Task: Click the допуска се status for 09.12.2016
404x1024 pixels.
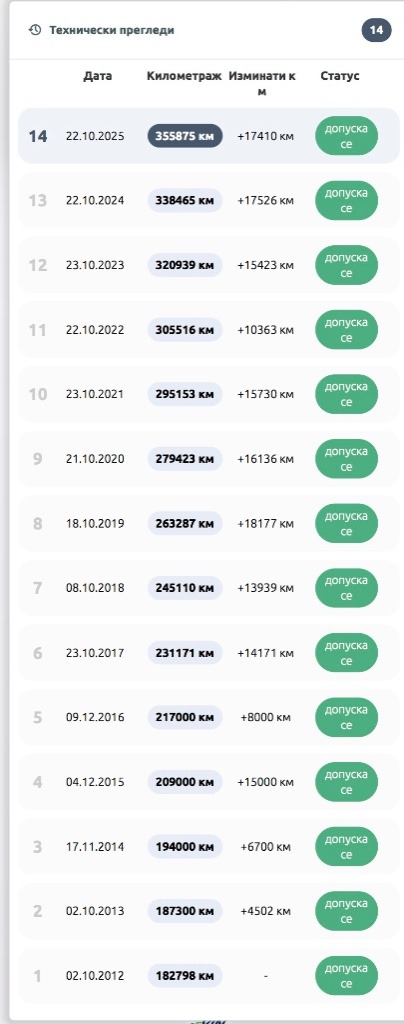Action: coord(347,718)
